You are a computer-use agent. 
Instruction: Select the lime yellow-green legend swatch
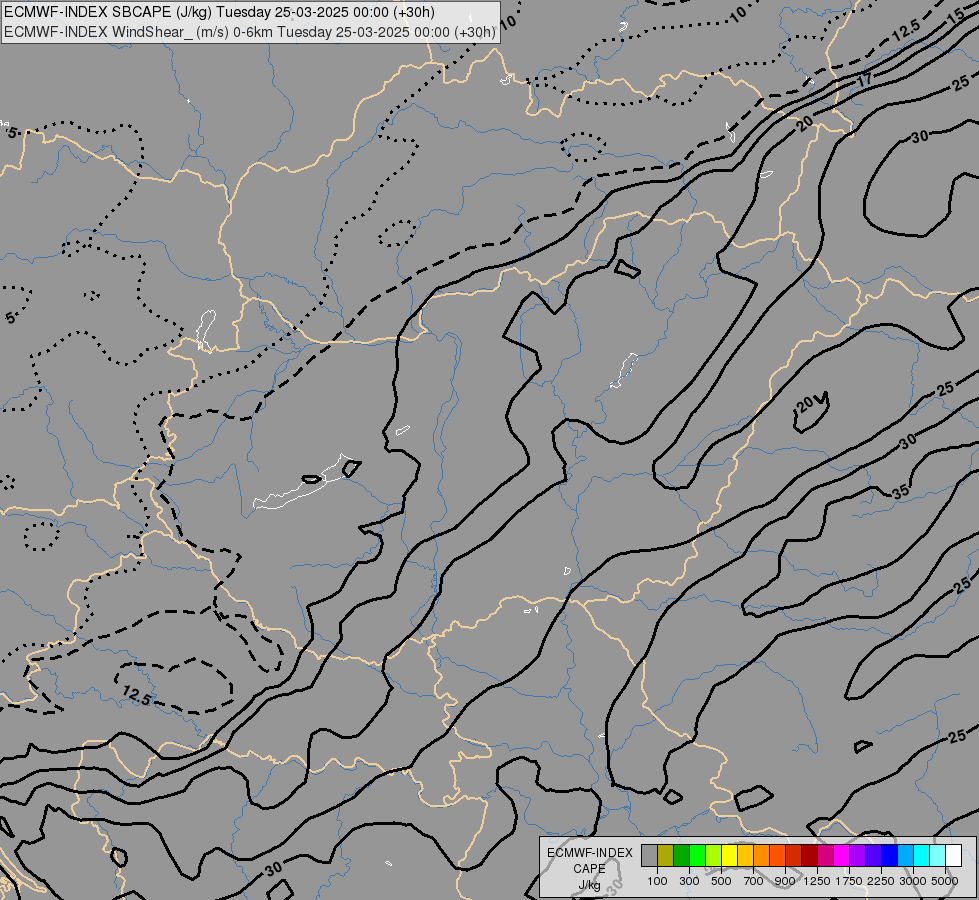tap(714, 856)
